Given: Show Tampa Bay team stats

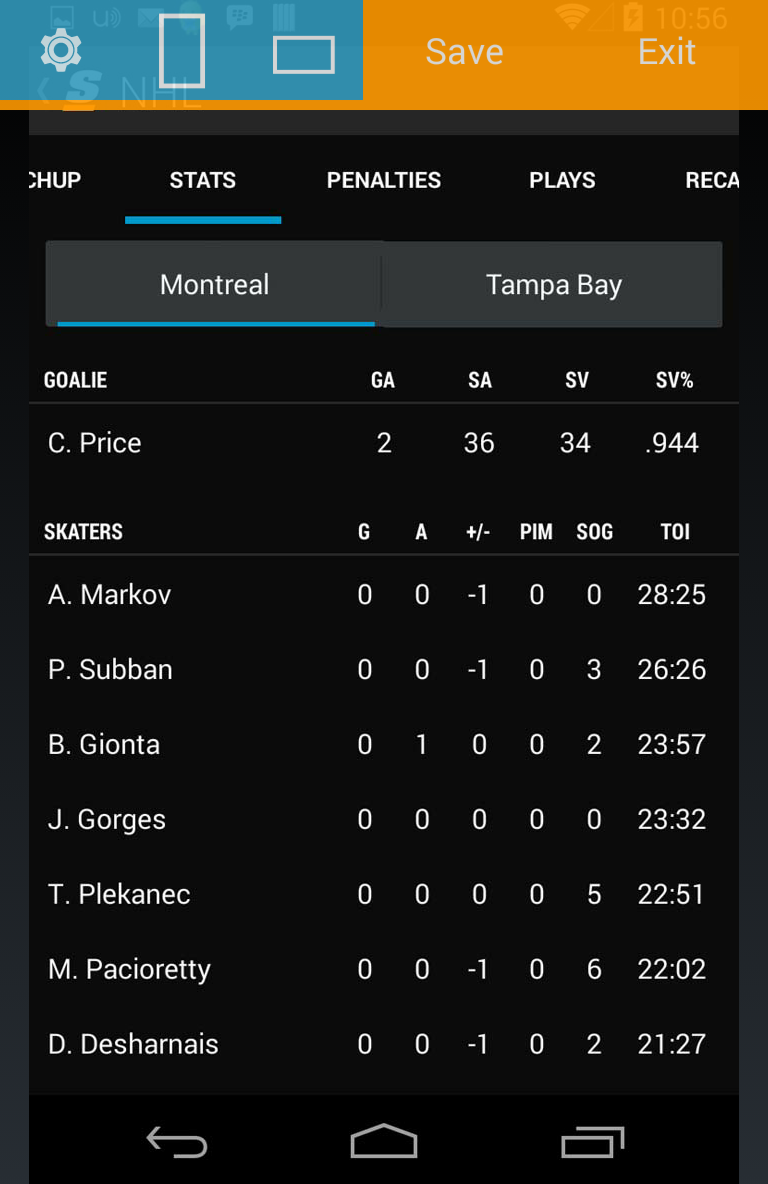Looking at the screenshot, I should point(553,285).
